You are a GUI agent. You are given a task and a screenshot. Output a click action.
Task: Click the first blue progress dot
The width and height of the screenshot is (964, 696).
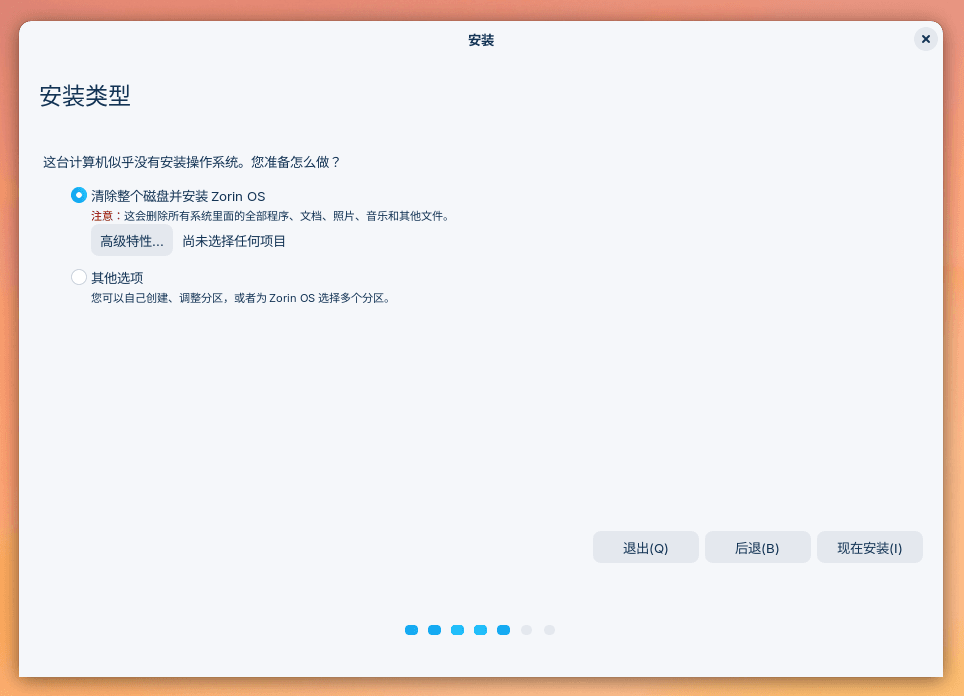tap(411, 630)
